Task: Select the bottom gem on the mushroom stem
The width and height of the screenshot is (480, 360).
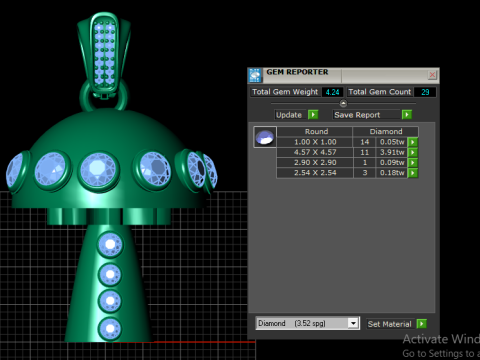Action: pos(110,329)
